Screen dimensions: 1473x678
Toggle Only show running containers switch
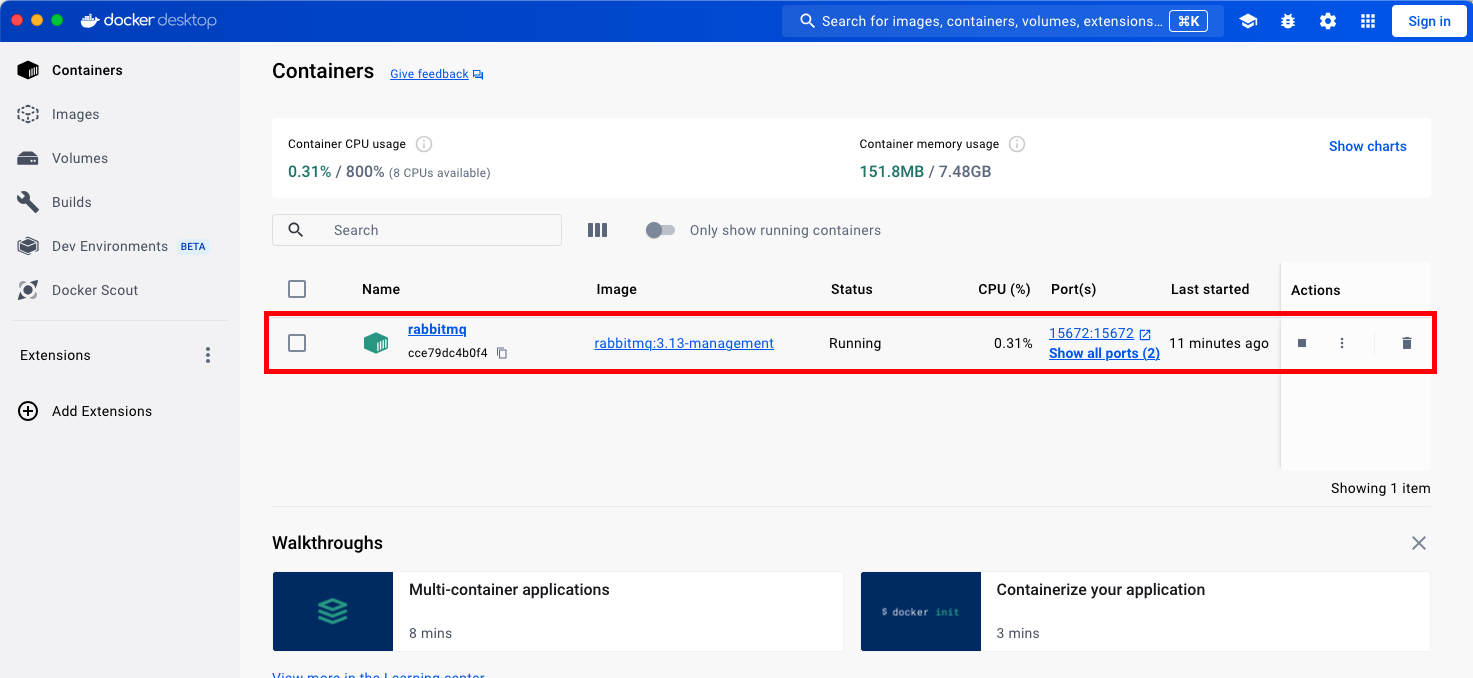click(660, 230)
